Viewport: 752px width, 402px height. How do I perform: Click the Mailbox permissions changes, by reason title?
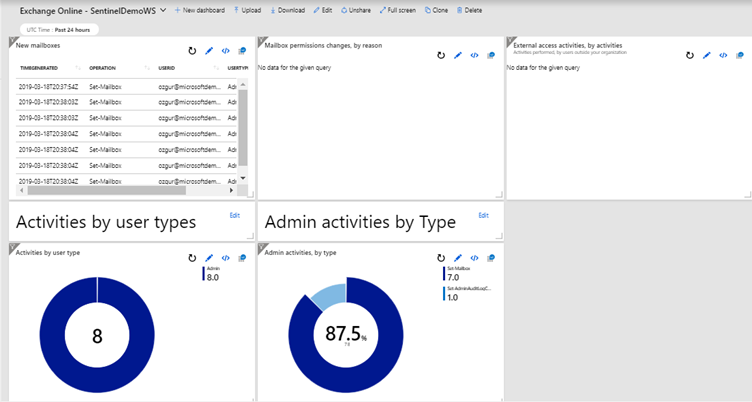point(323,46)
